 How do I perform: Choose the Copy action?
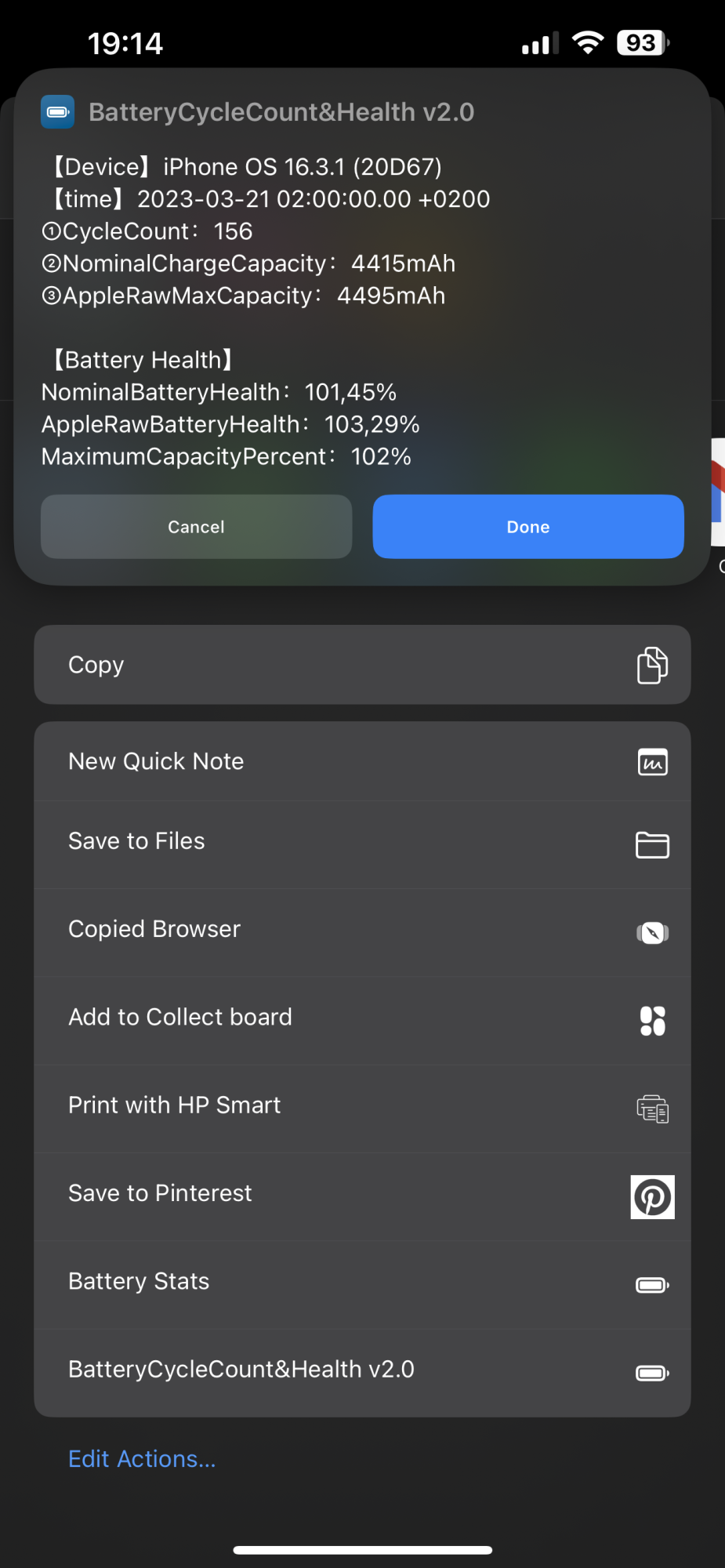(362, 665)
